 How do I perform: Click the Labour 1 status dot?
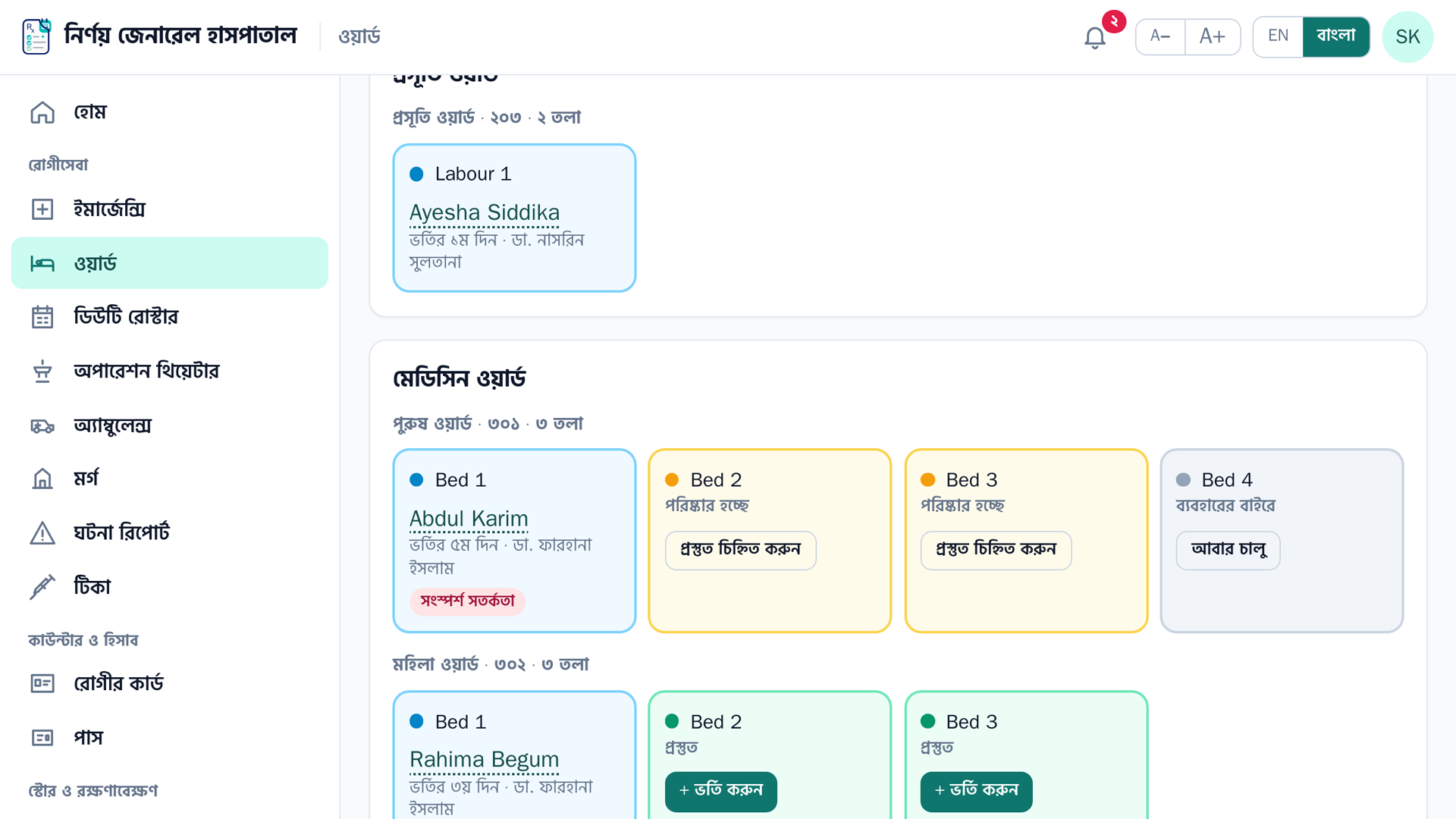(x=416, y=174)
